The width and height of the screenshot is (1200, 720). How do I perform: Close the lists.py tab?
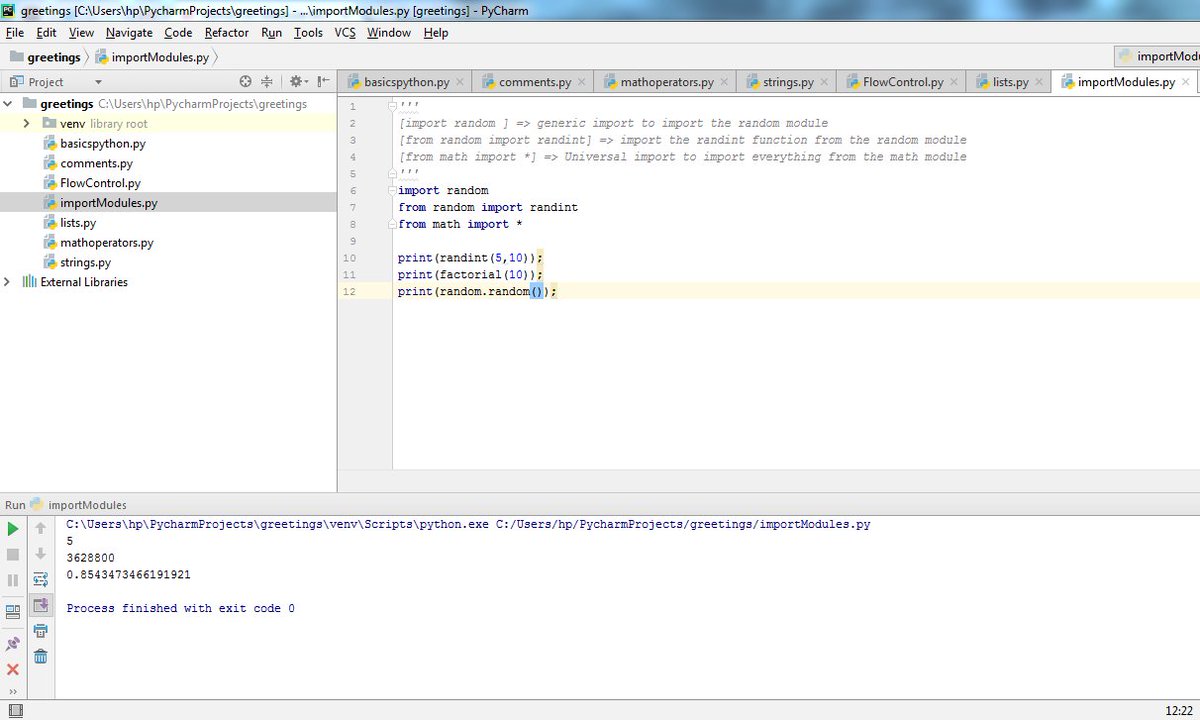(x=1038, y=83)
